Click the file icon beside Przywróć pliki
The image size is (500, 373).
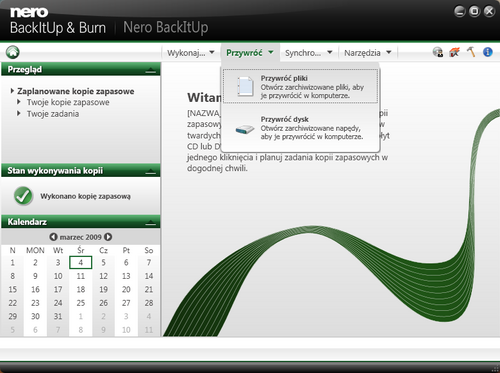coord(245,86)
